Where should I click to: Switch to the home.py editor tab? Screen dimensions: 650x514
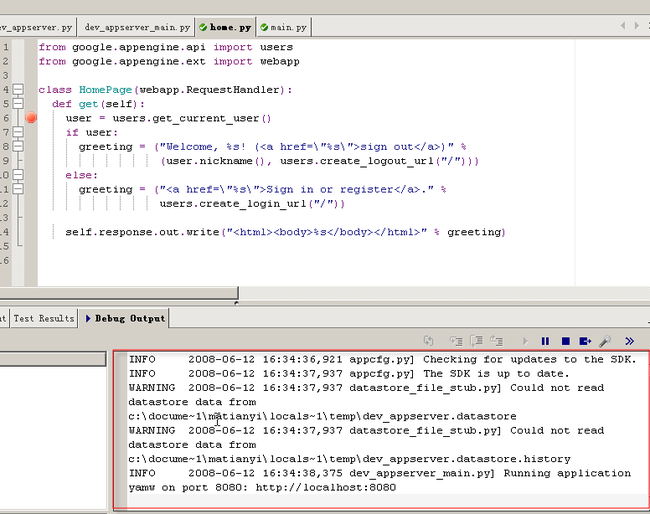(226, 27)
